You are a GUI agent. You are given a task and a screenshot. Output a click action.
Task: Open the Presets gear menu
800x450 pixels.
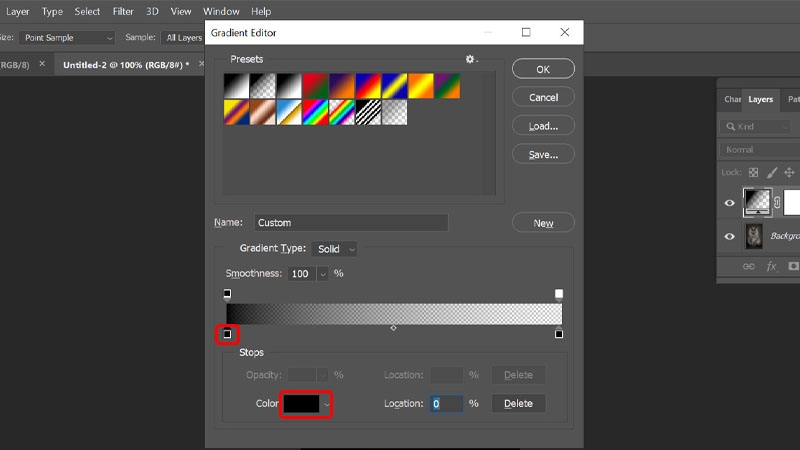[x=470, y=59]
